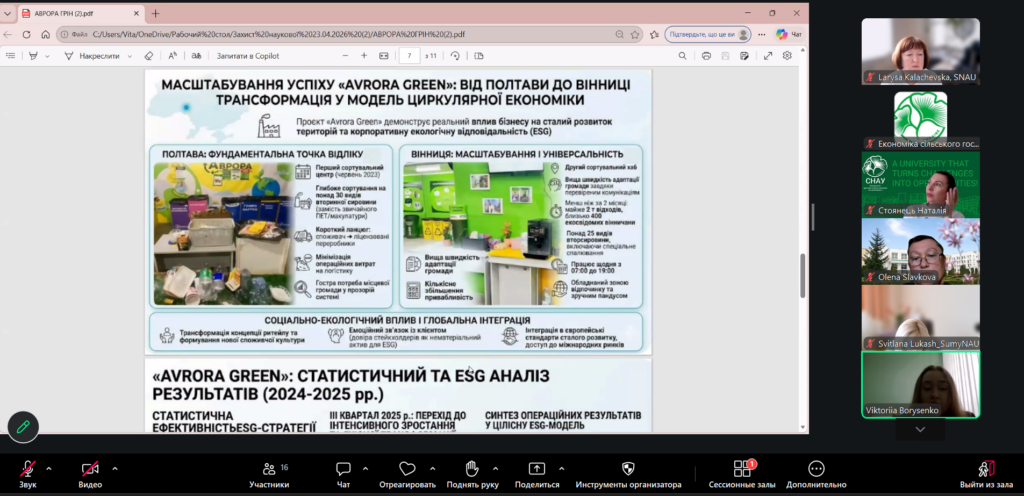This screenshot has height=496, width=1024.
Task: Expand video options arrow next to Видео
Action: (x=115, y=468)
